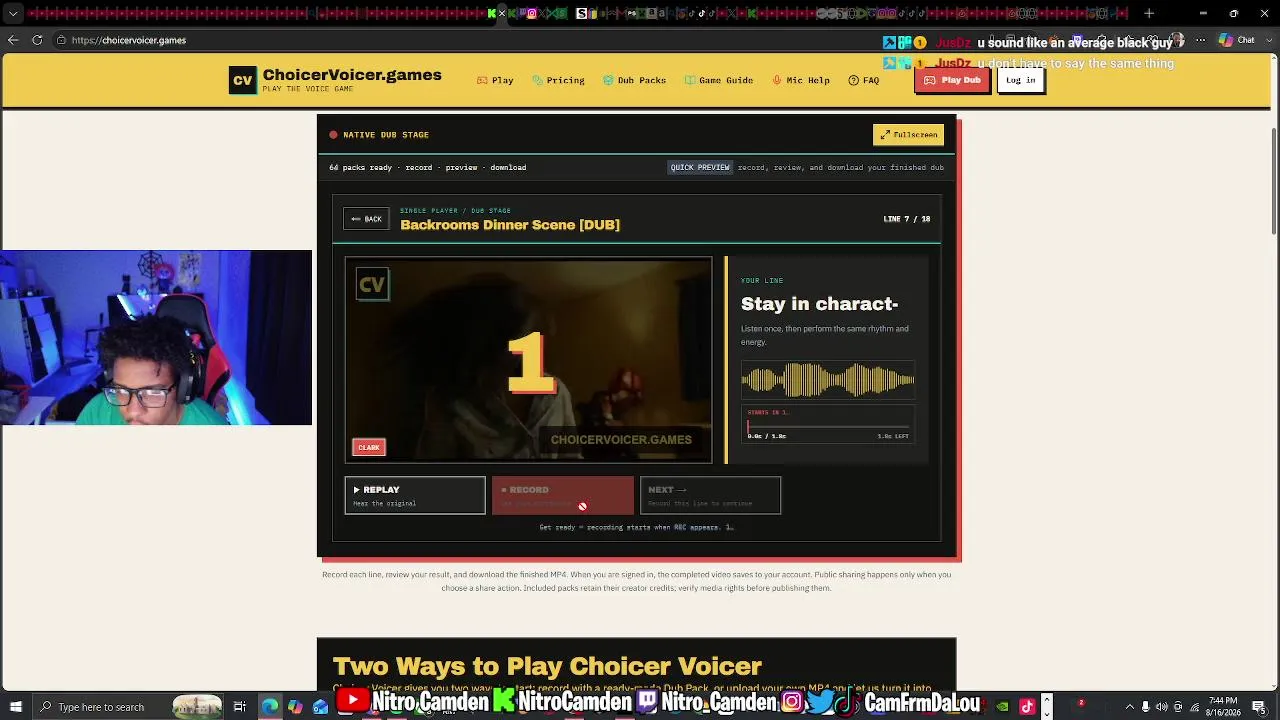The width and height of the screenshot is (1280, 720).
Task: Open Task View on the taskbar
Action: [240, 707]
